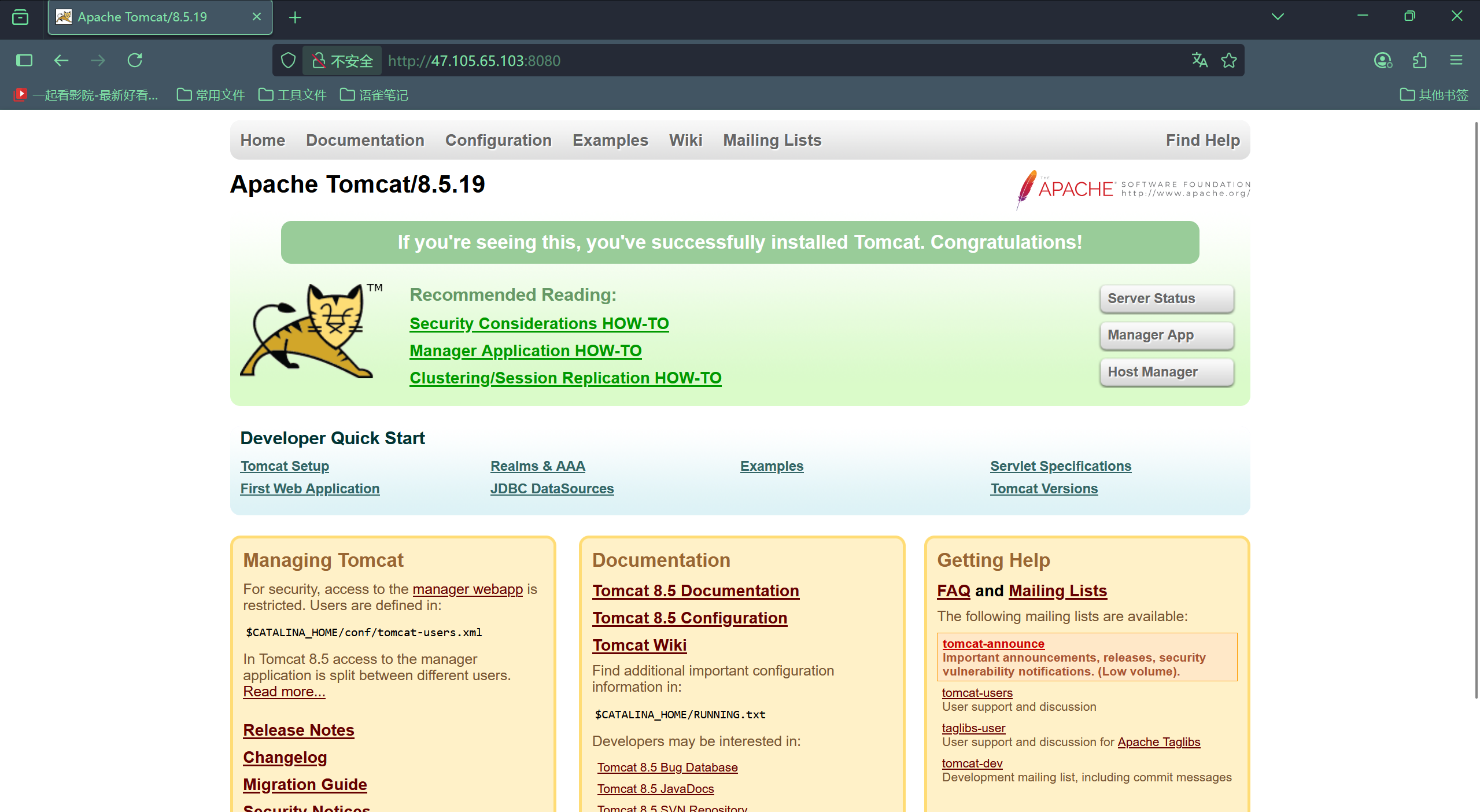1480x812 pixels.
Task: Click the Read more... link
Action: [x=284, y=691]
